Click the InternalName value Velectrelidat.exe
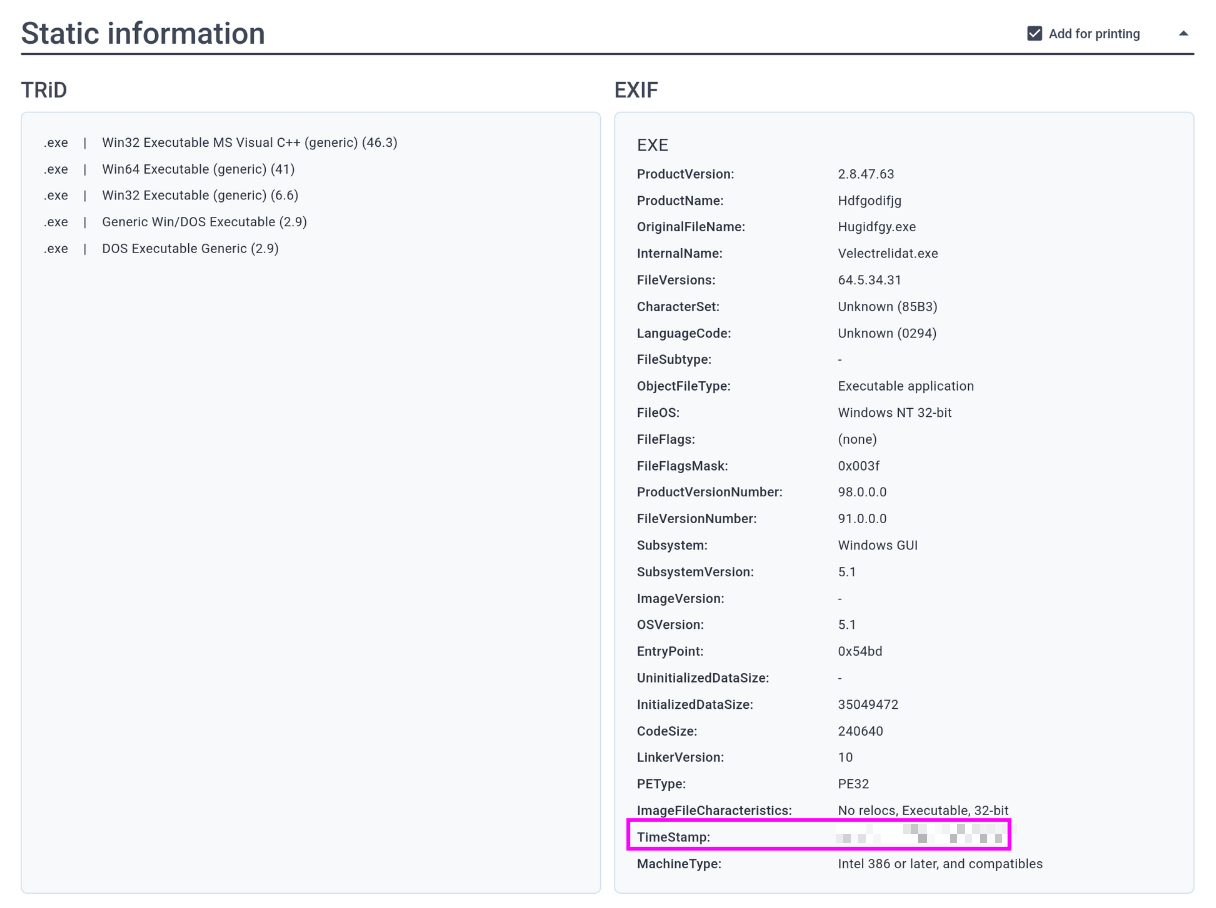This screenshot has height=908, width=1216. click(888, 254)
